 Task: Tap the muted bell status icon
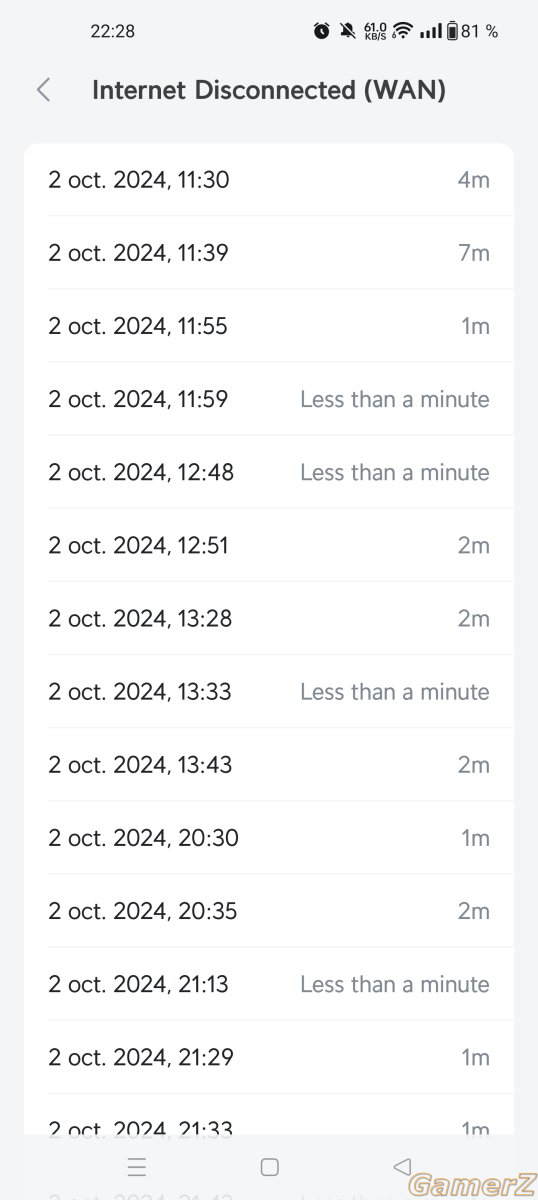pyautogui.click(x=347, y=31)
